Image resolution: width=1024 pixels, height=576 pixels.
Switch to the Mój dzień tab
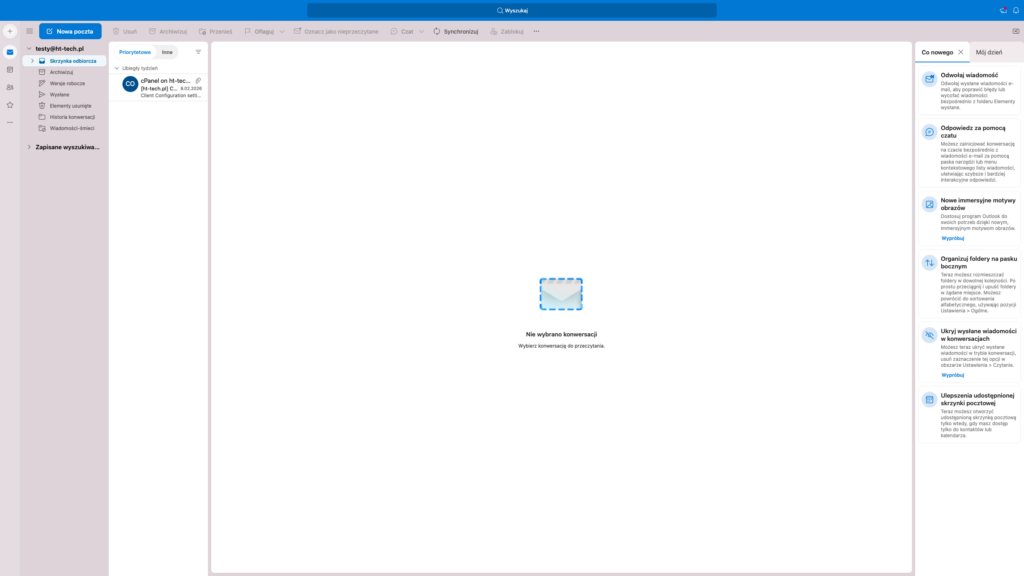coord(989,52)
